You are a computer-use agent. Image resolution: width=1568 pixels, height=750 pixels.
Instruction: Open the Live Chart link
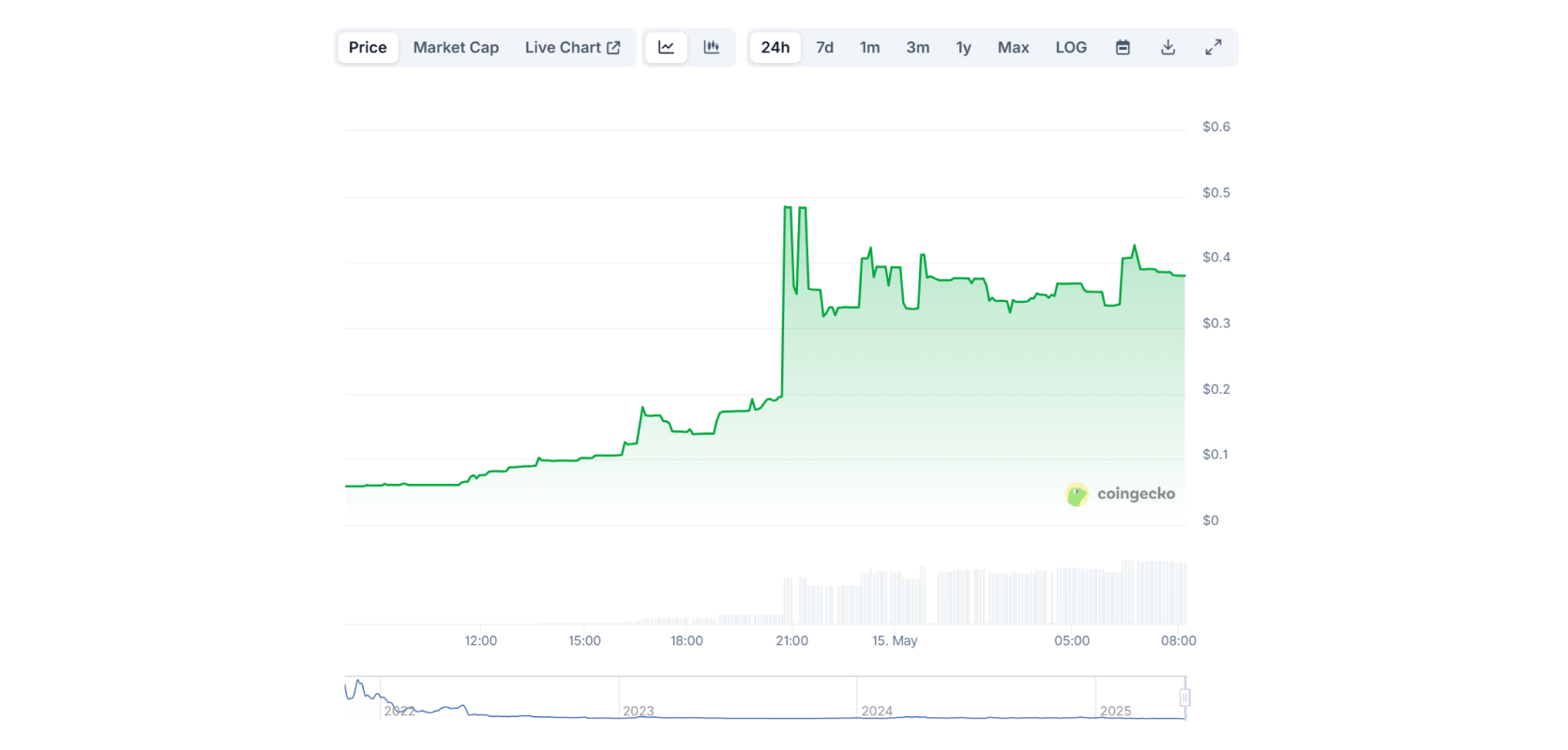(x=572, y=48)
